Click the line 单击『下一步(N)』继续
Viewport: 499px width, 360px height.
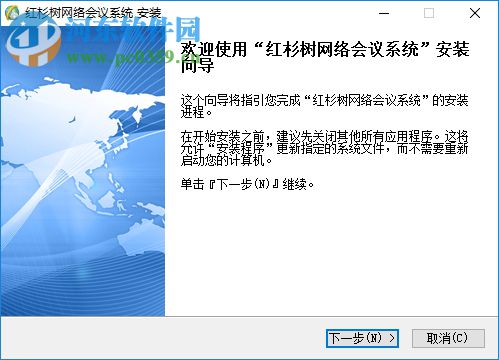(x=247, y=184)
